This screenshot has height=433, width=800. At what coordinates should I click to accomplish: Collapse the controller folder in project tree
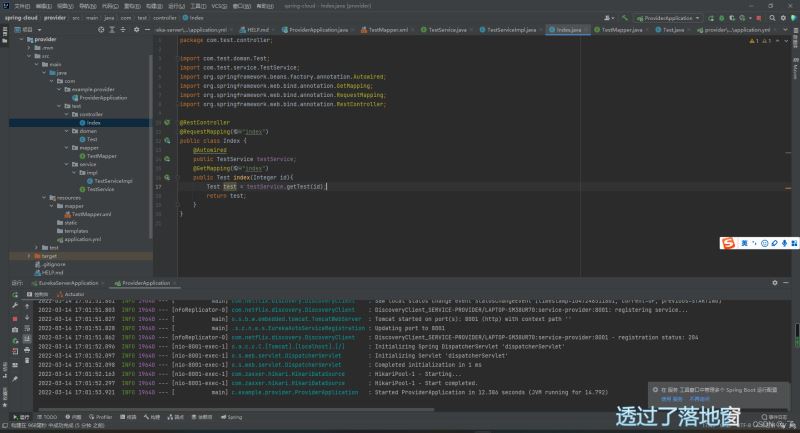(66, 114)
